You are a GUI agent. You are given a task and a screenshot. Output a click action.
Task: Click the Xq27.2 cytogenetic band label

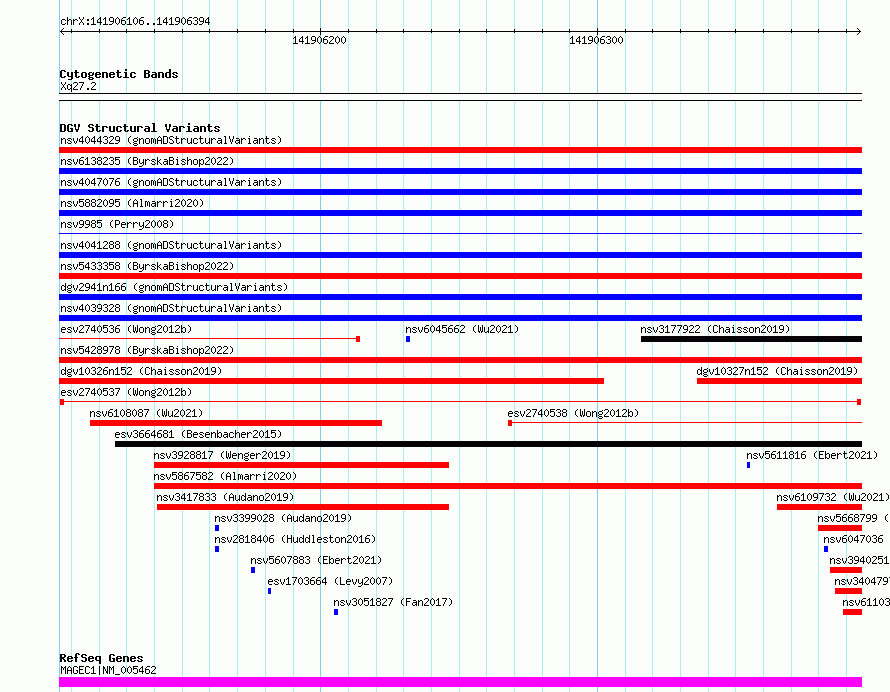[78, 86]
